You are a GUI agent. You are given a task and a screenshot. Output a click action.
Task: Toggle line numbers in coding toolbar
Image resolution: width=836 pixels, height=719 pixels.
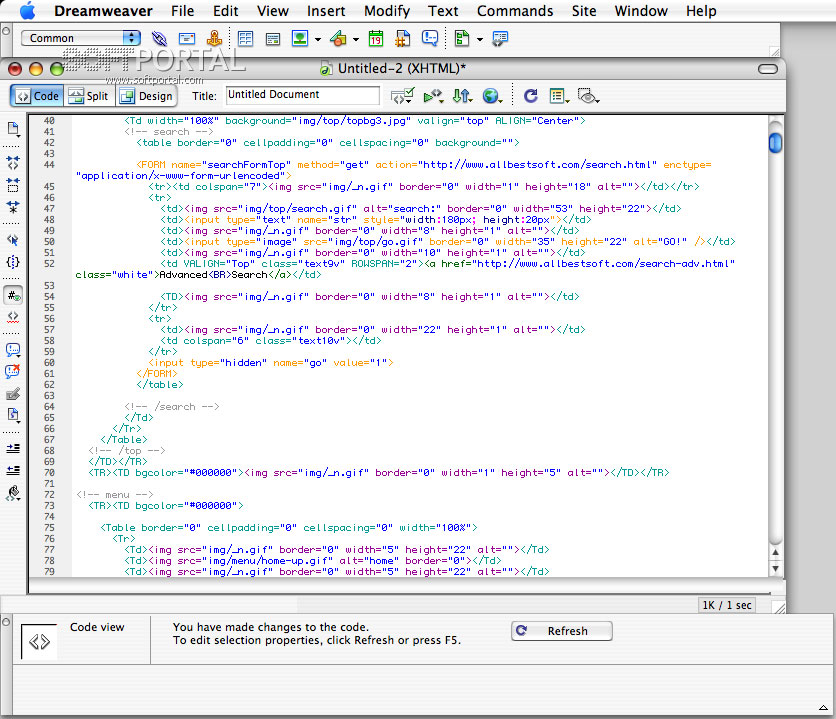(x=13, y=295)
